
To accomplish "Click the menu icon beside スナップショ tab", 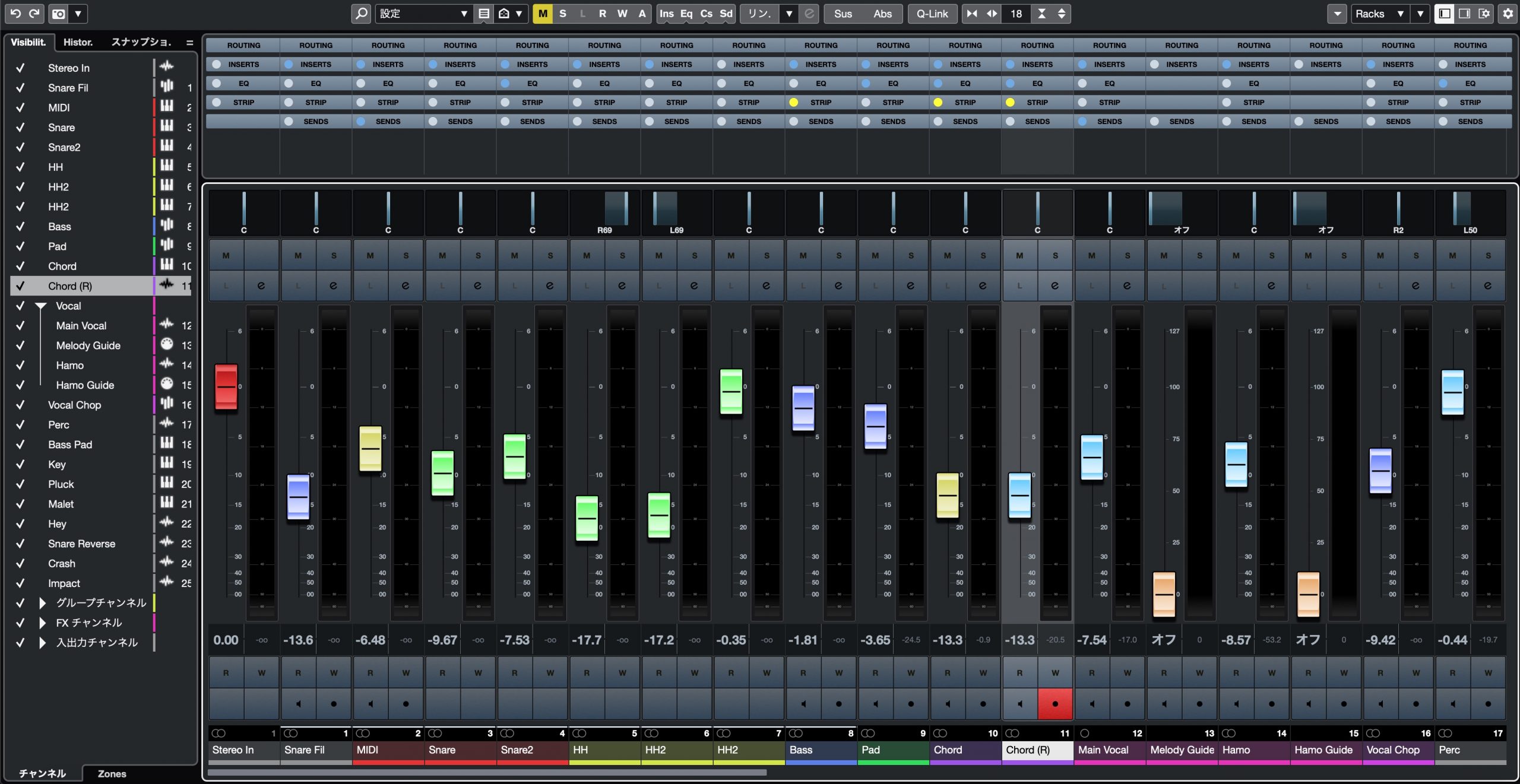I will point(189,42).
